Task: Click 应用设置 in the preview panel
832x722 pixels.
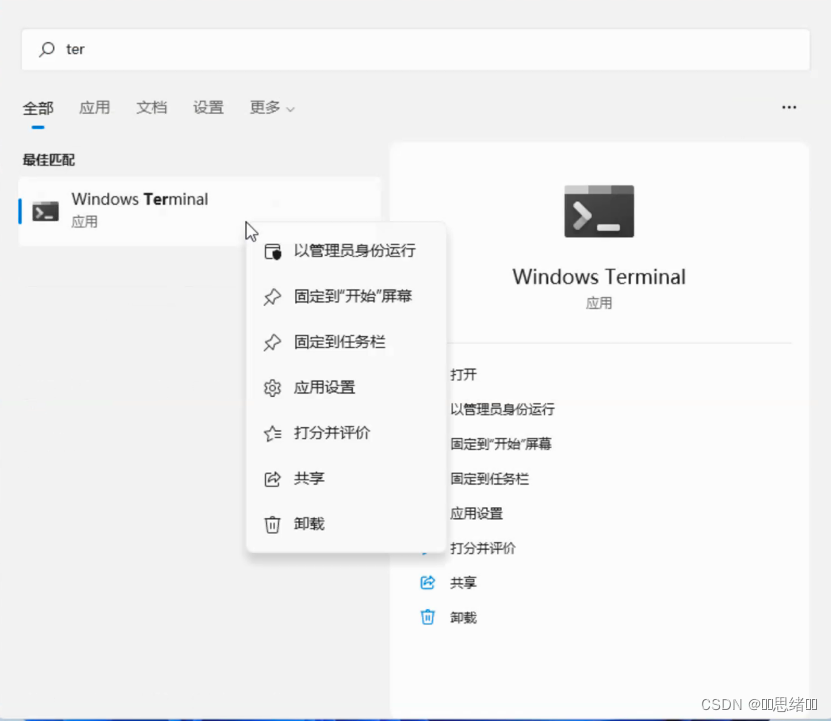Action: (476, 514)
